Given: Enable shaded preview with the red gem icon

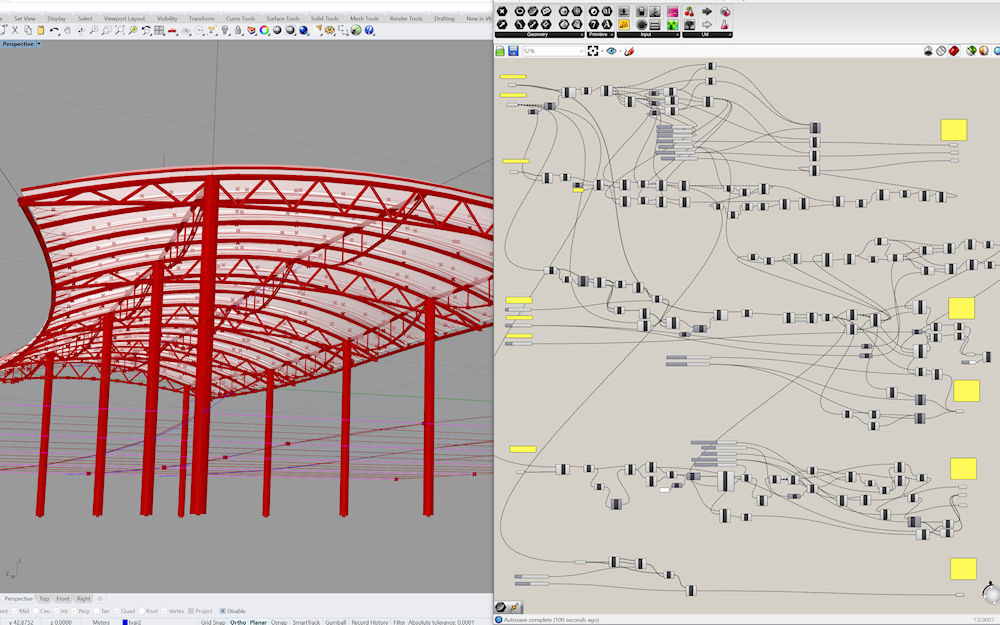Looking at the screenshot, I should (x=953, y=50).
